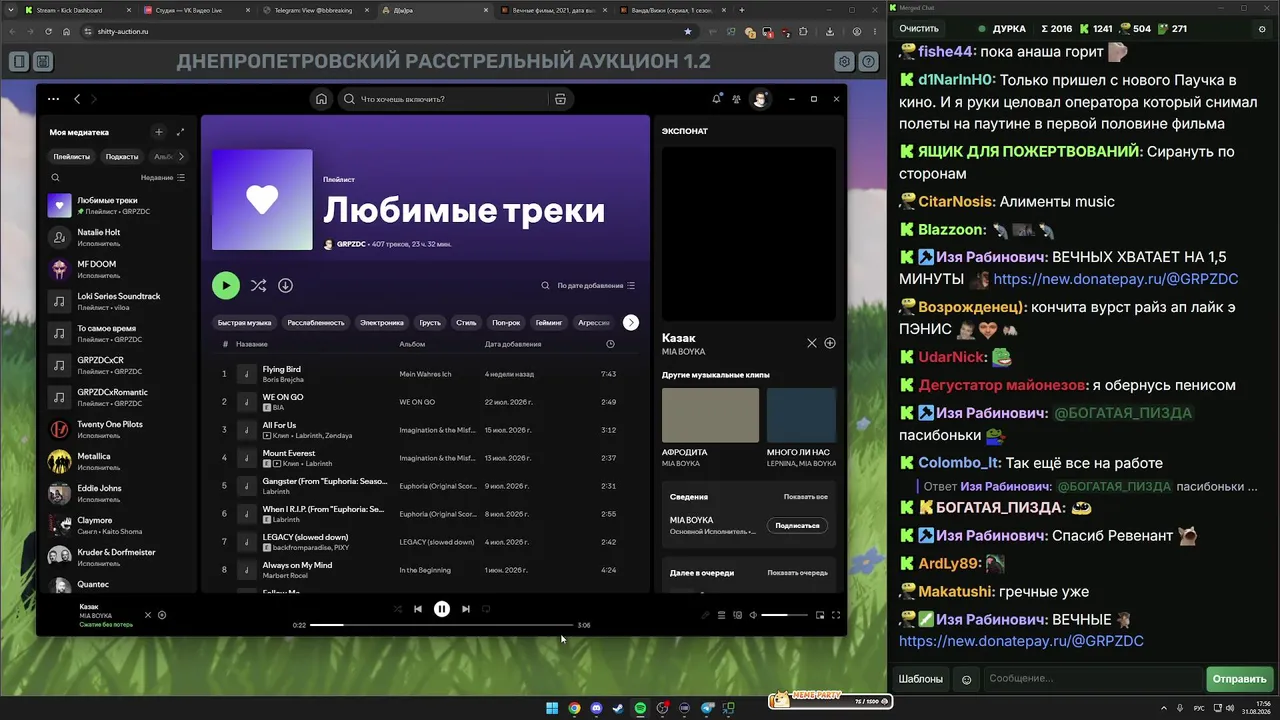Toggle shuffle in the bottom player bar
Viewport: 1280px width, 720px height.
coord(398,609)
